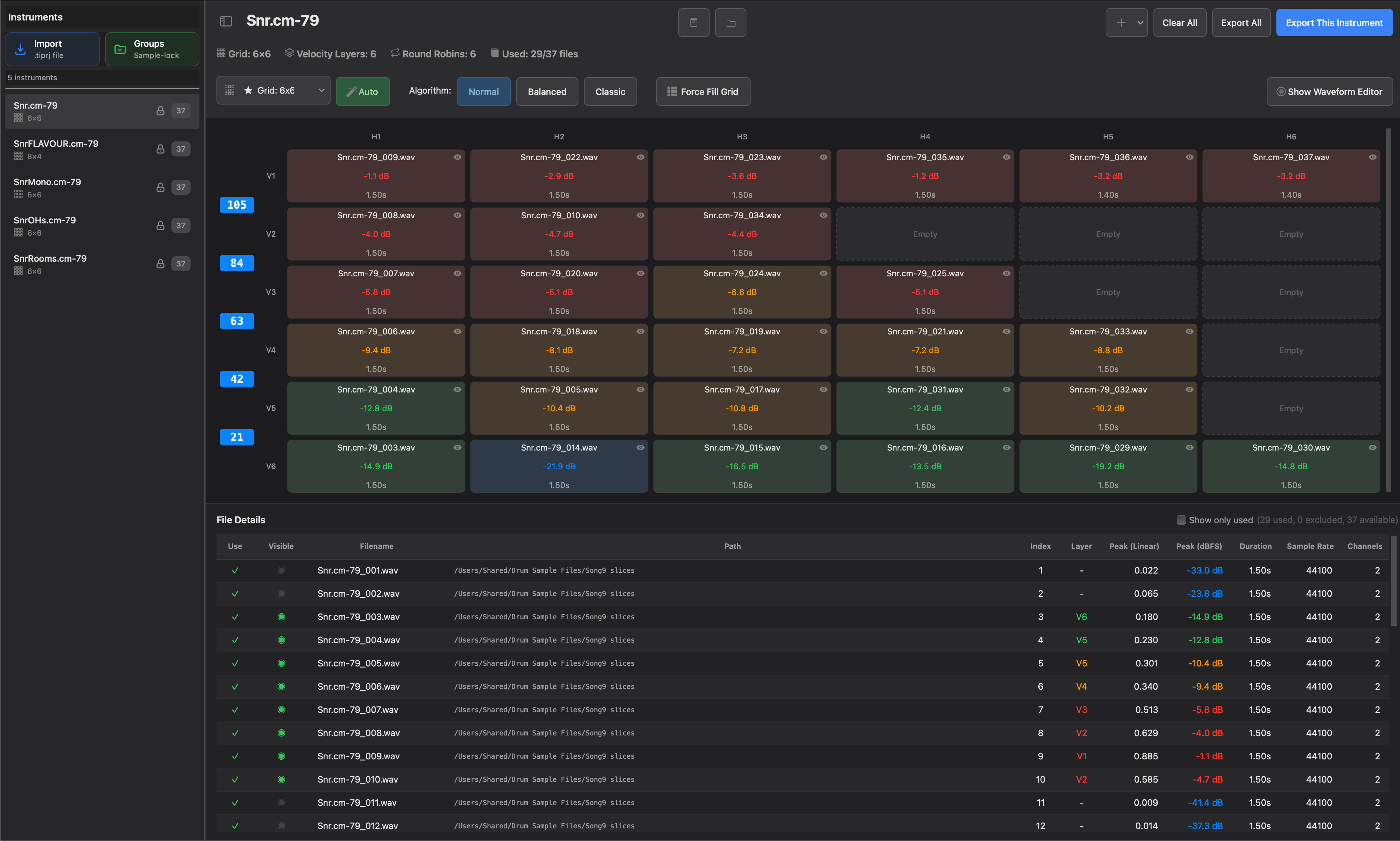Click the Force Fill Grid button

tap(703, 91)
